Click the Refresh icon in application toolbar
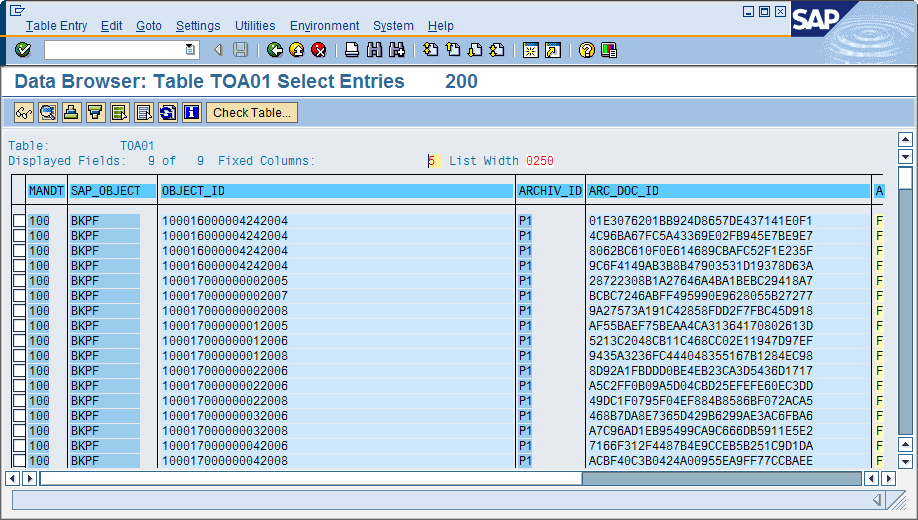The width and height of the screenshot is (918, 520). [x=167, y=113]
